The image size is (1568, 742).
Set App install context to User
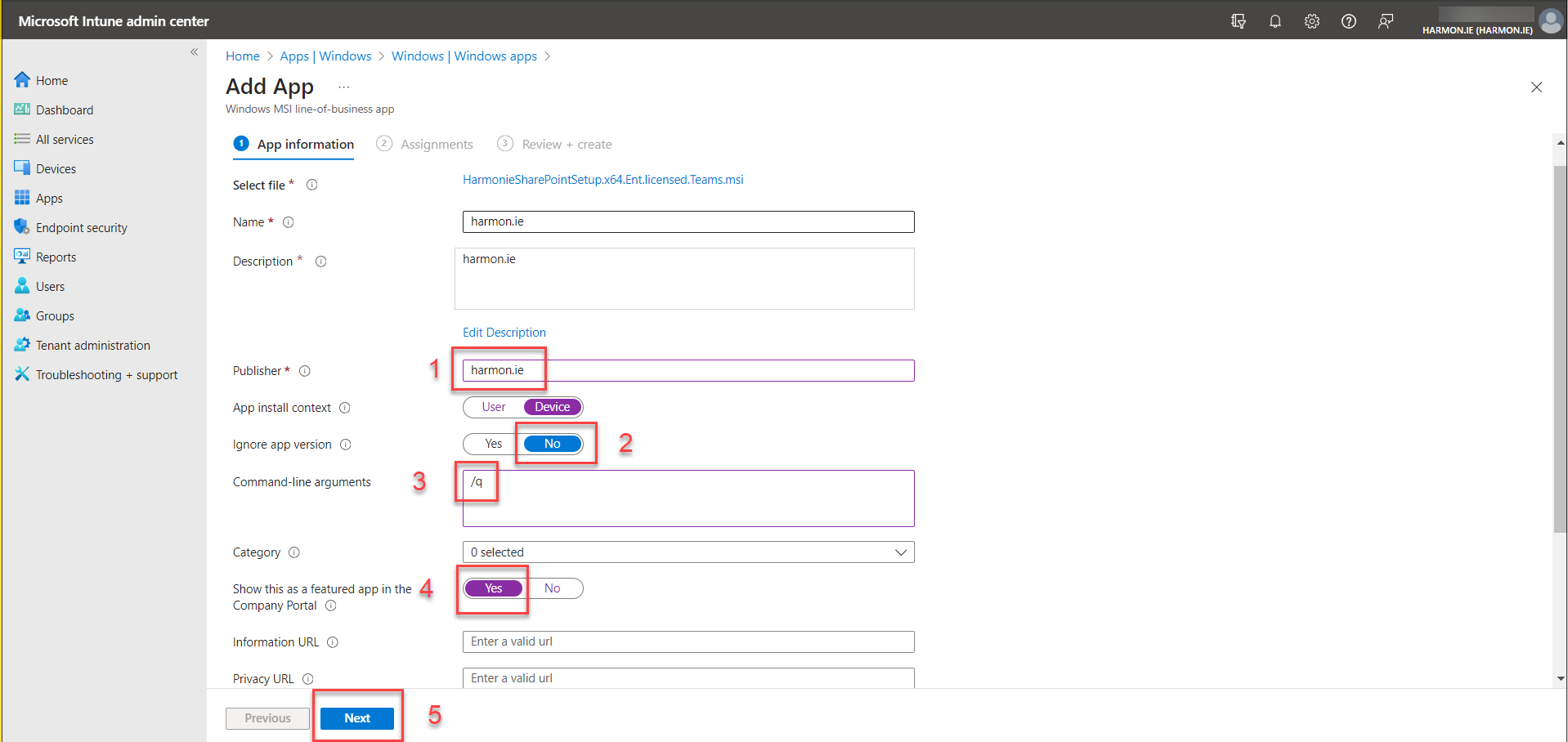493,407
